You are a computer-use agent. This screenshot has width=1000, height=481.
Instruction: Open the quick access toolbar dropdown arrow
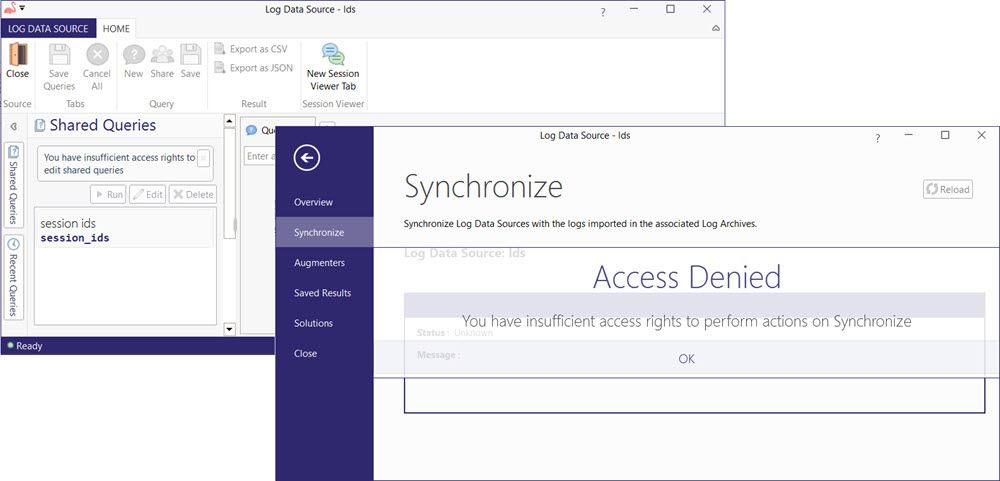(x=22, y=8)
